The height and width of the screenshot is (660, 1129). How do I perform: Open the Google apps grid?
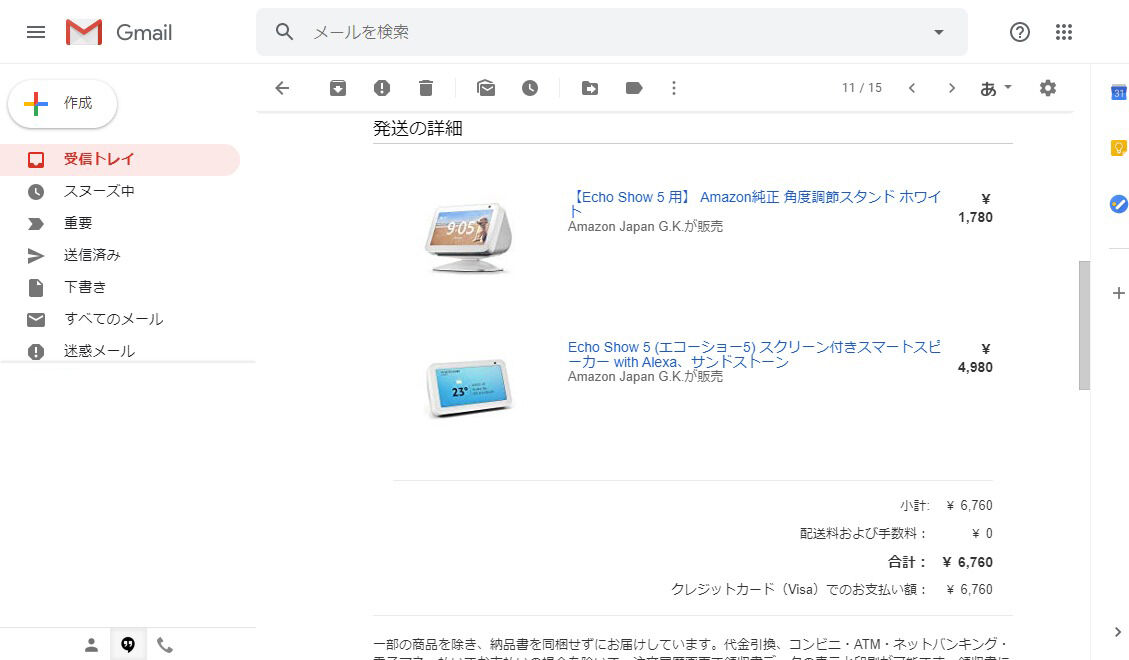point(1063,32)
